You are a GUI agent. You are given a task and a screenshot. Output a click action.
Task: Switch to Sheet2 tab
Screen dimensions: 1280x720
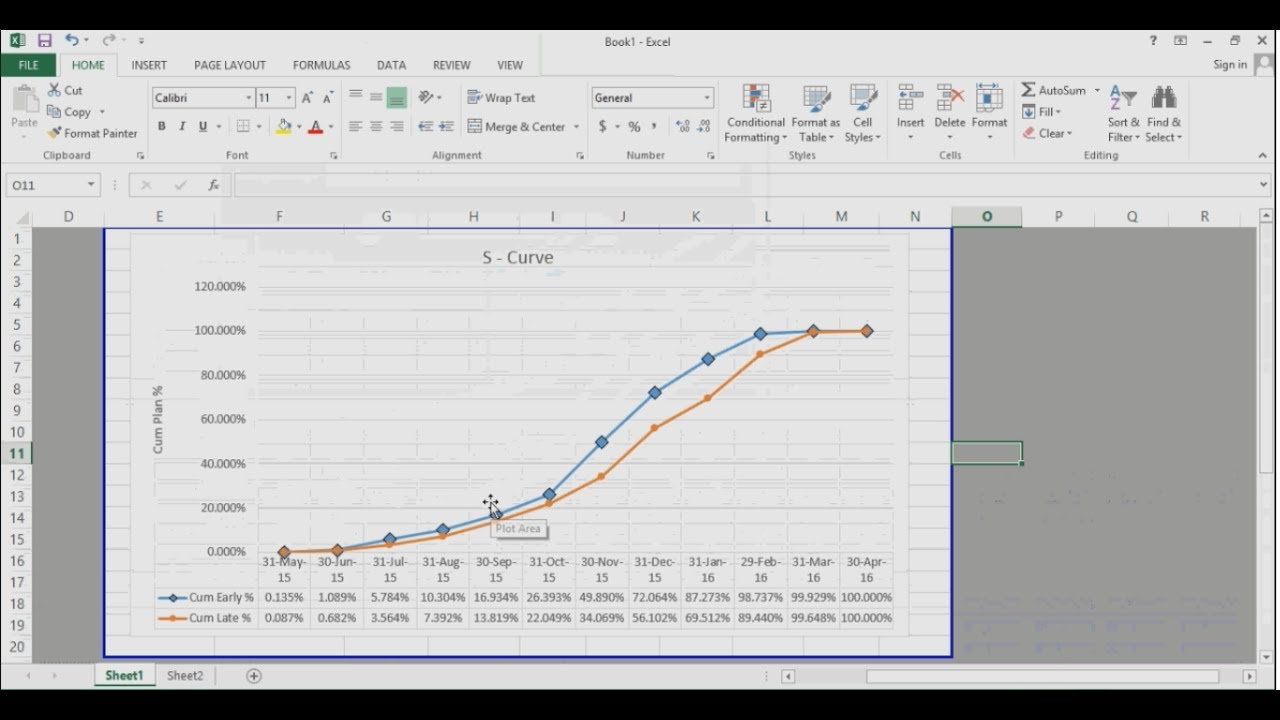tap(185, 676)
